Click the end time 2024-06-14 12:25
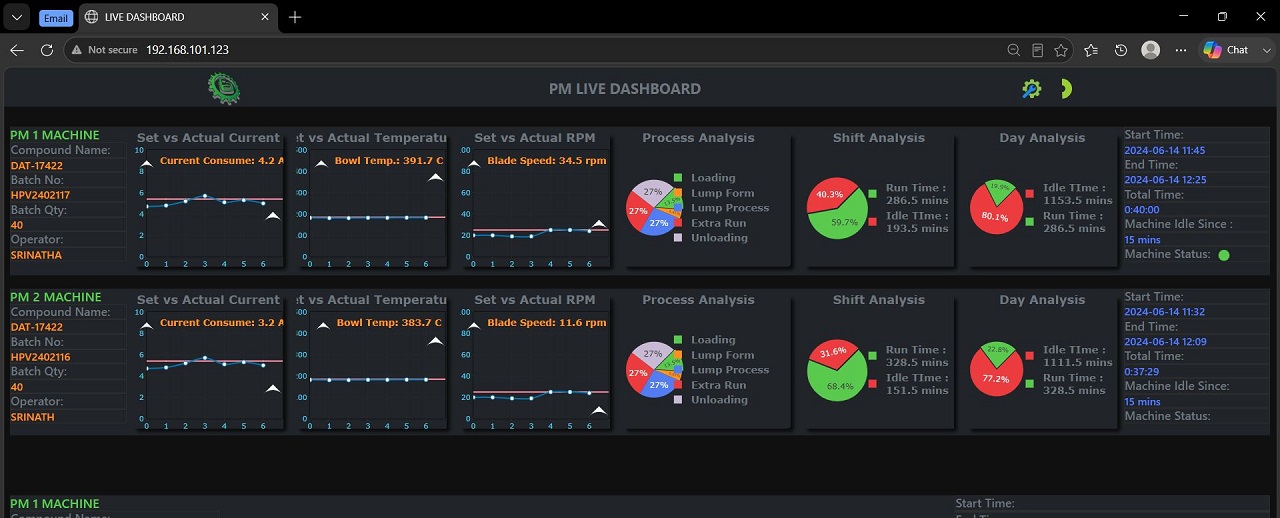The width and height of the screenshot is (1280, 518). [1165, 180]
